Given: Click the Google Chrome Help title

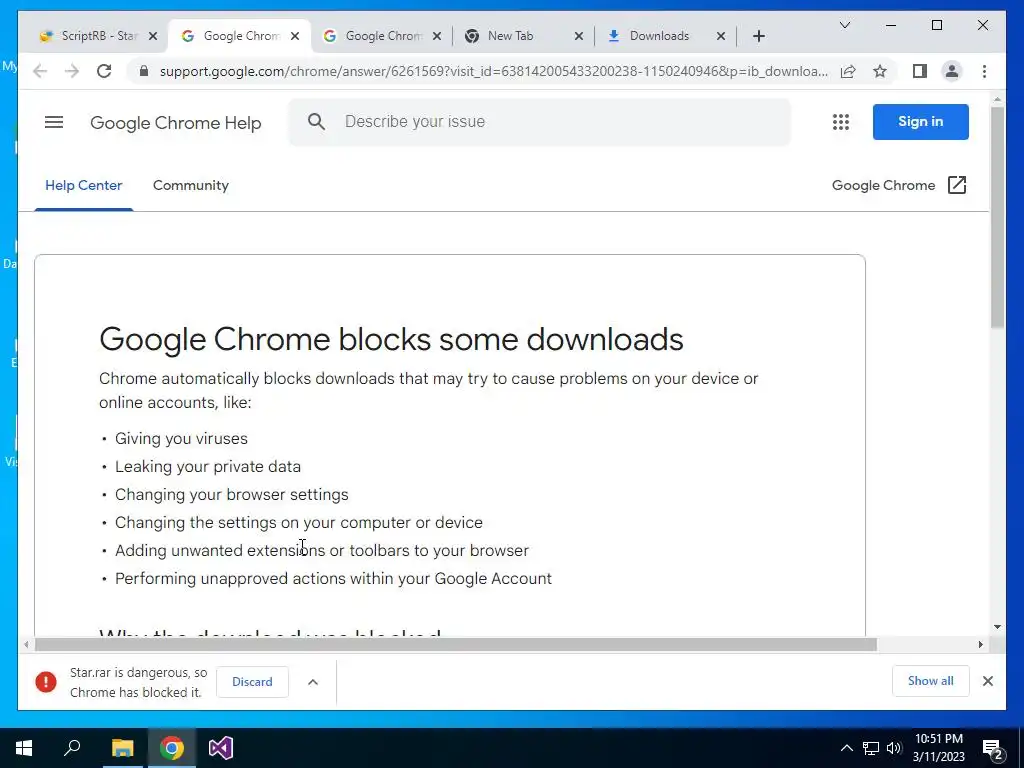Looking at the screenshot, I should click(176, 123).
